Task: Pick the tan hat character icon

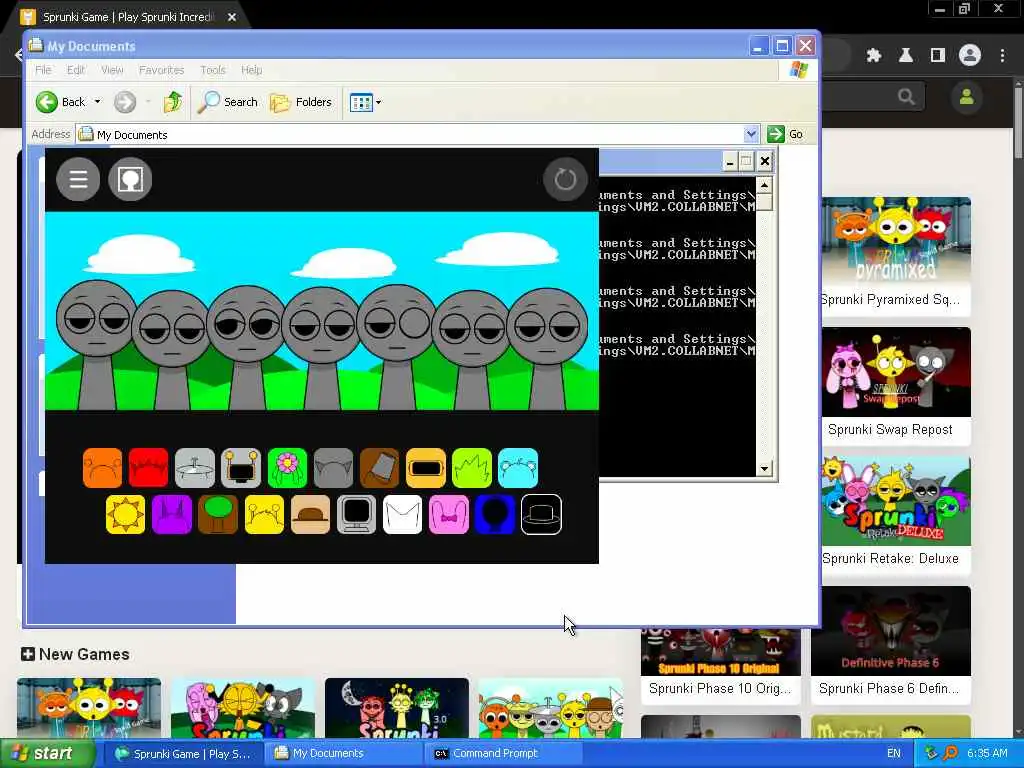Action: point(310,515)
